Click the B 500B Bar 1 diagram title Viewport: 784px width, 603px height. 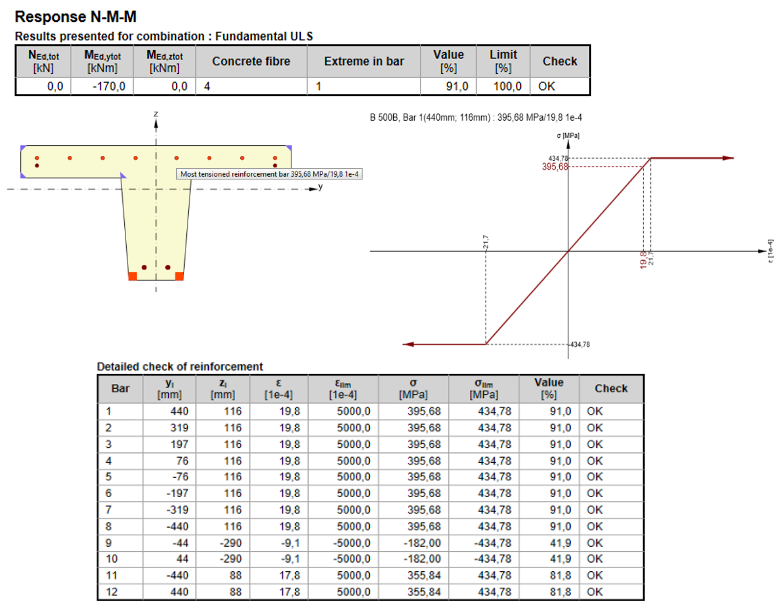coord(476,118)
